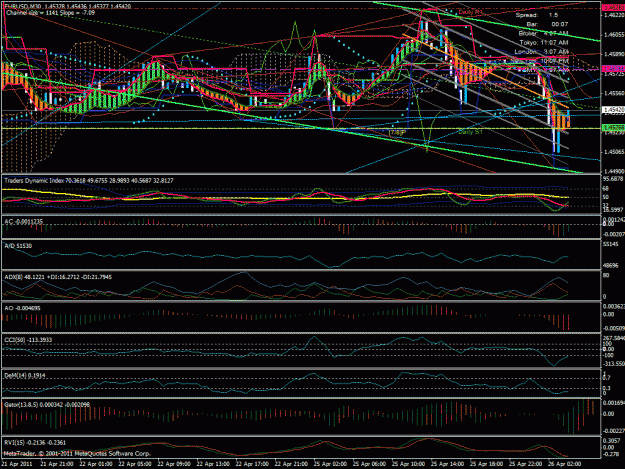Image resolution: width=625 pixels, height=469 pixels.
Task: Click the 1.46055 price axis label
Action: 614,35
